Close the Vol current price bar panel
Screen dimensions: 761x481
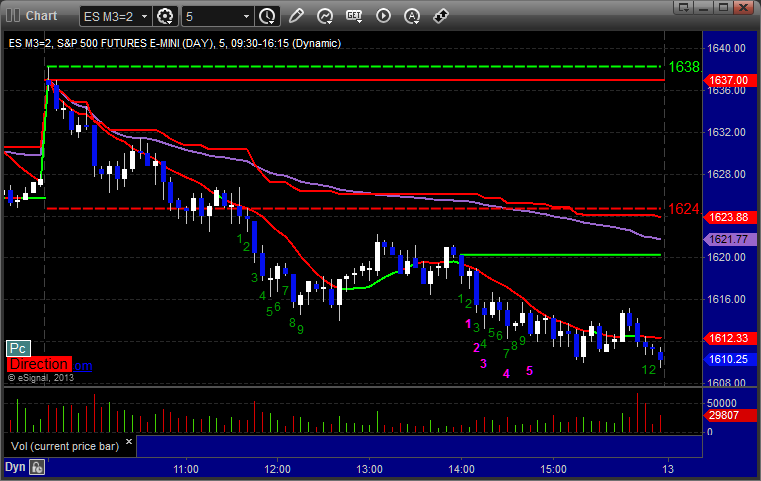tap(129, 441)
